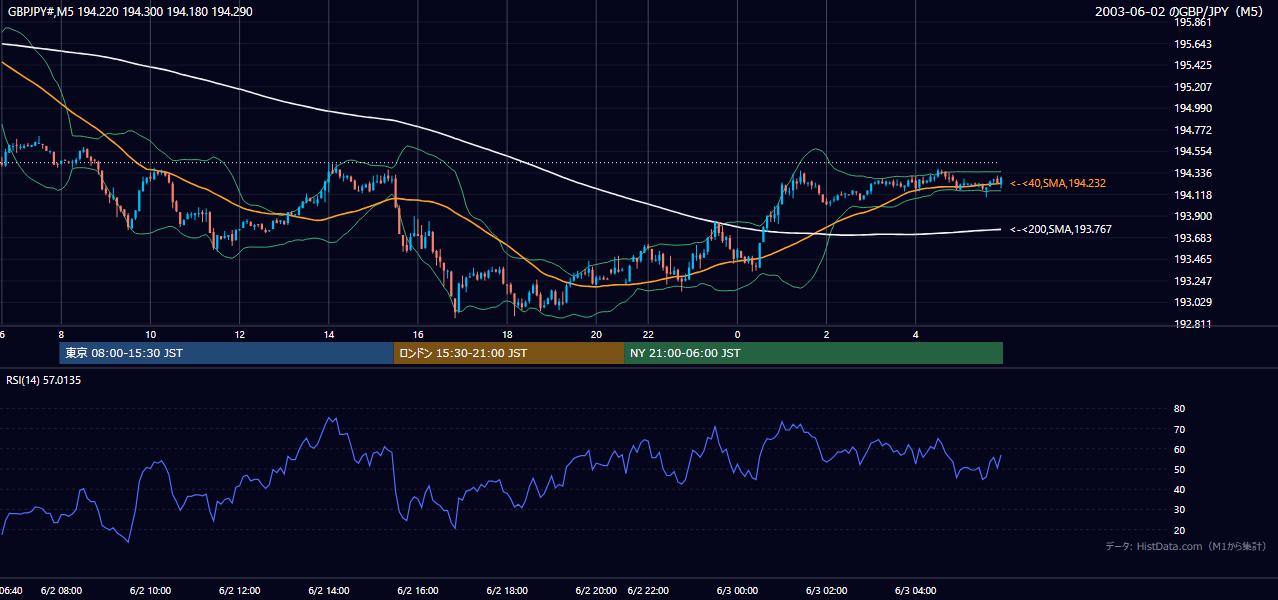Click the 6/2 14:00 date label

(329, 591)
